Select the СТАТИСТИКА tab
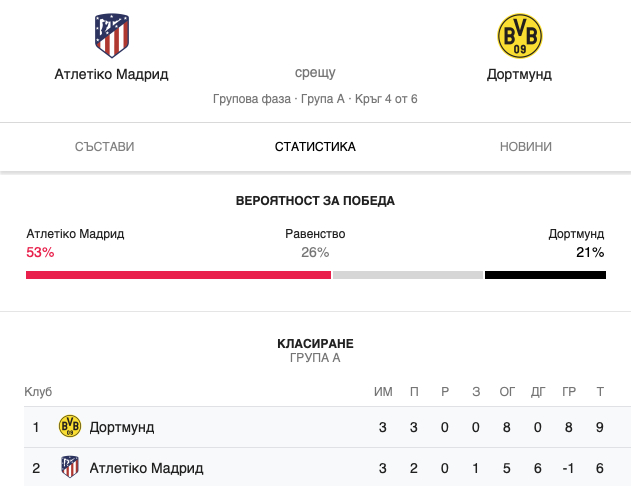This screenshot has width=631, height=486. pos(315,146)
